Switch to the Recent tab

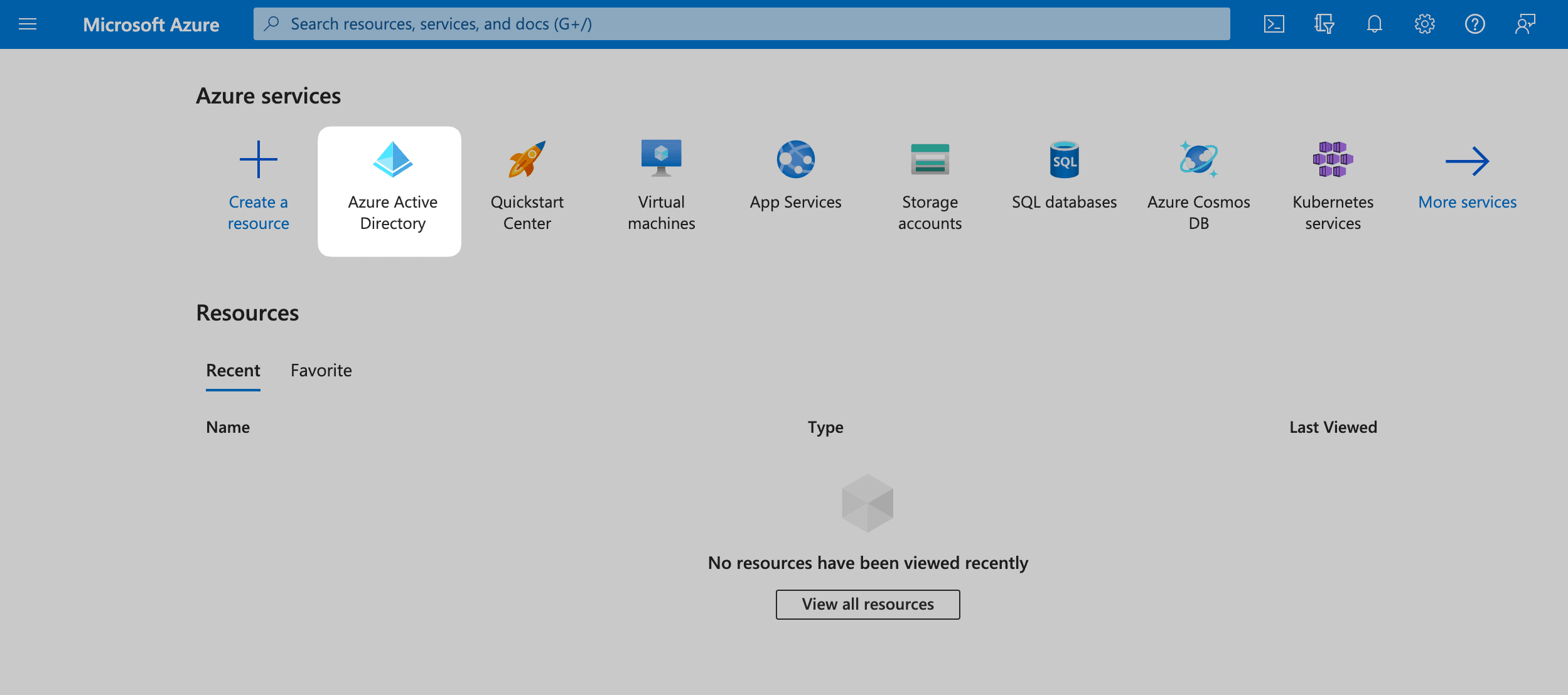(233, 371)
